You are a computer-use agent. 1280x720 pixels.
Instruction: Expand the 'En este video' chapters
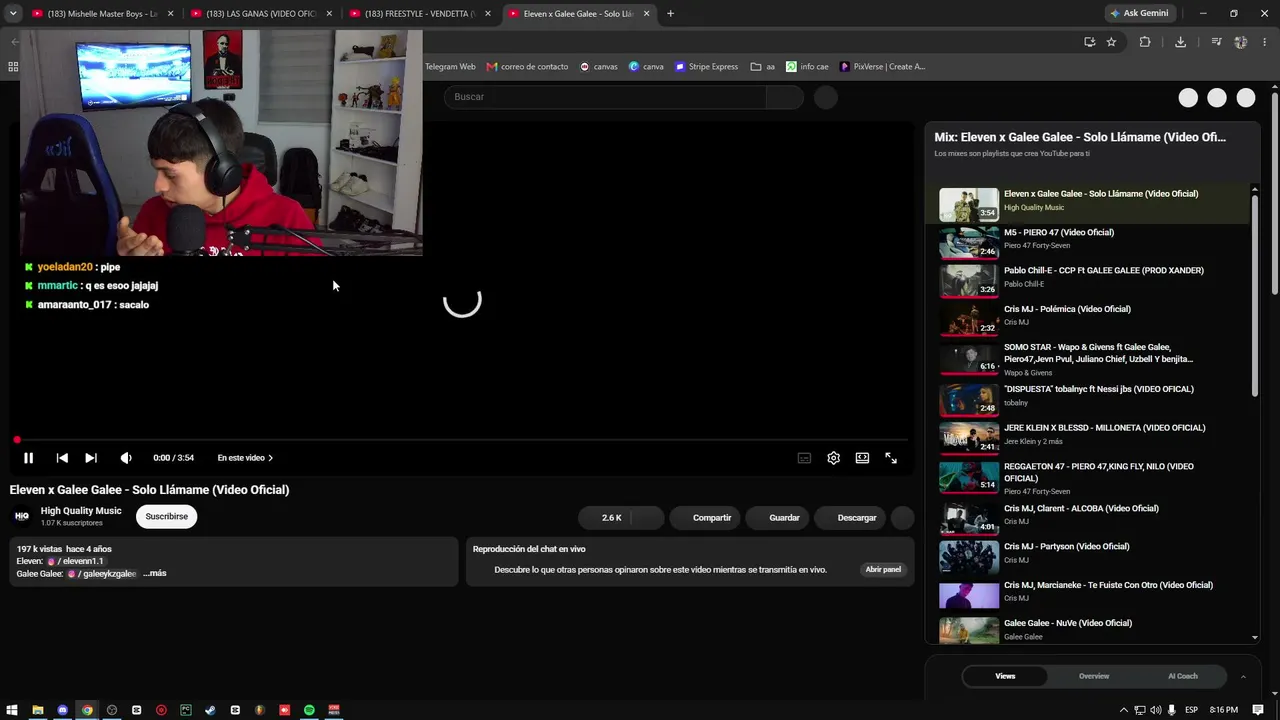245,458
